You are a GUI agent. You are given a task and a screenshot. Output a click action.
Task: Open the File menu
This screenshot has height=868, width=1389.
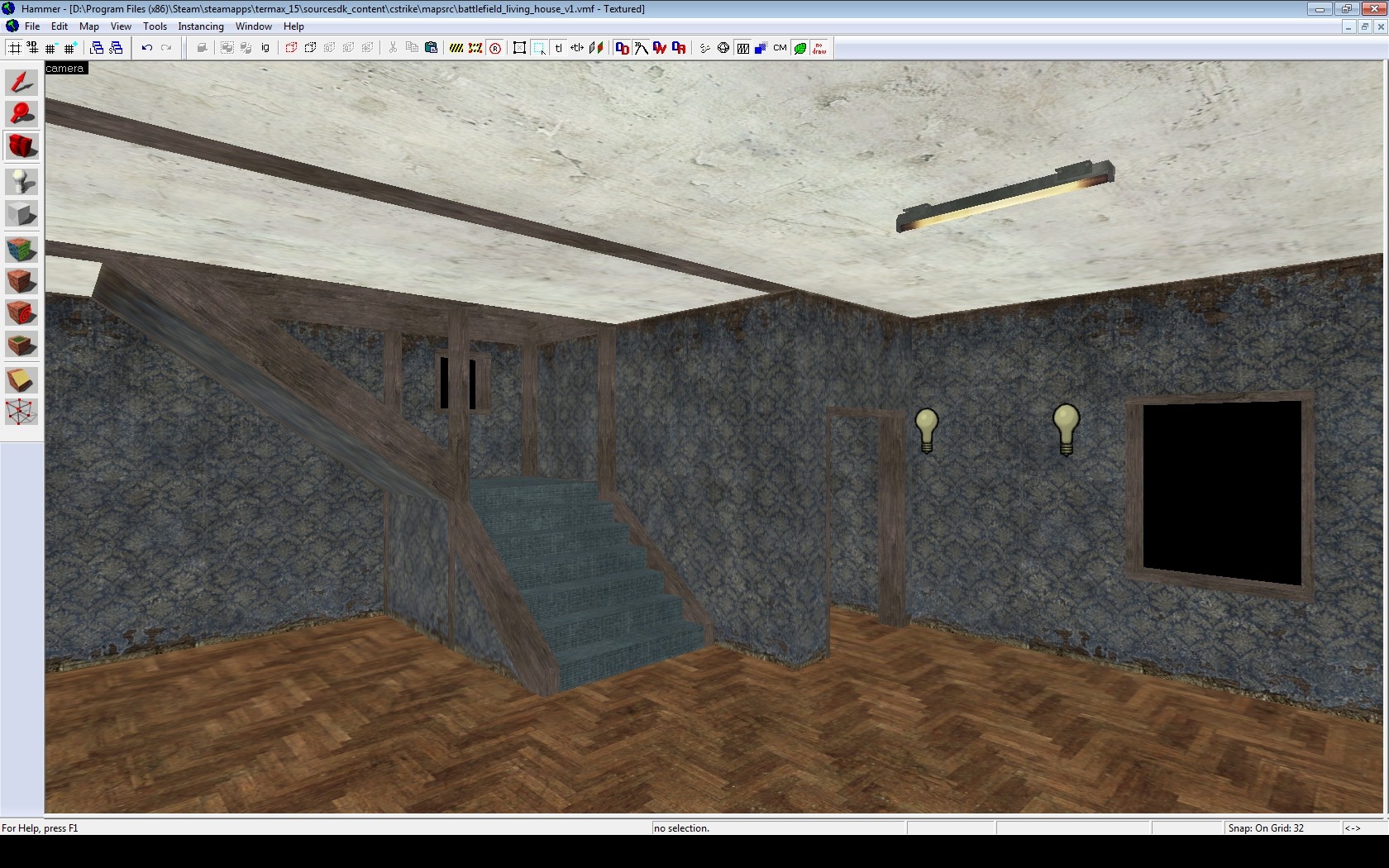(x=32, y=26)
